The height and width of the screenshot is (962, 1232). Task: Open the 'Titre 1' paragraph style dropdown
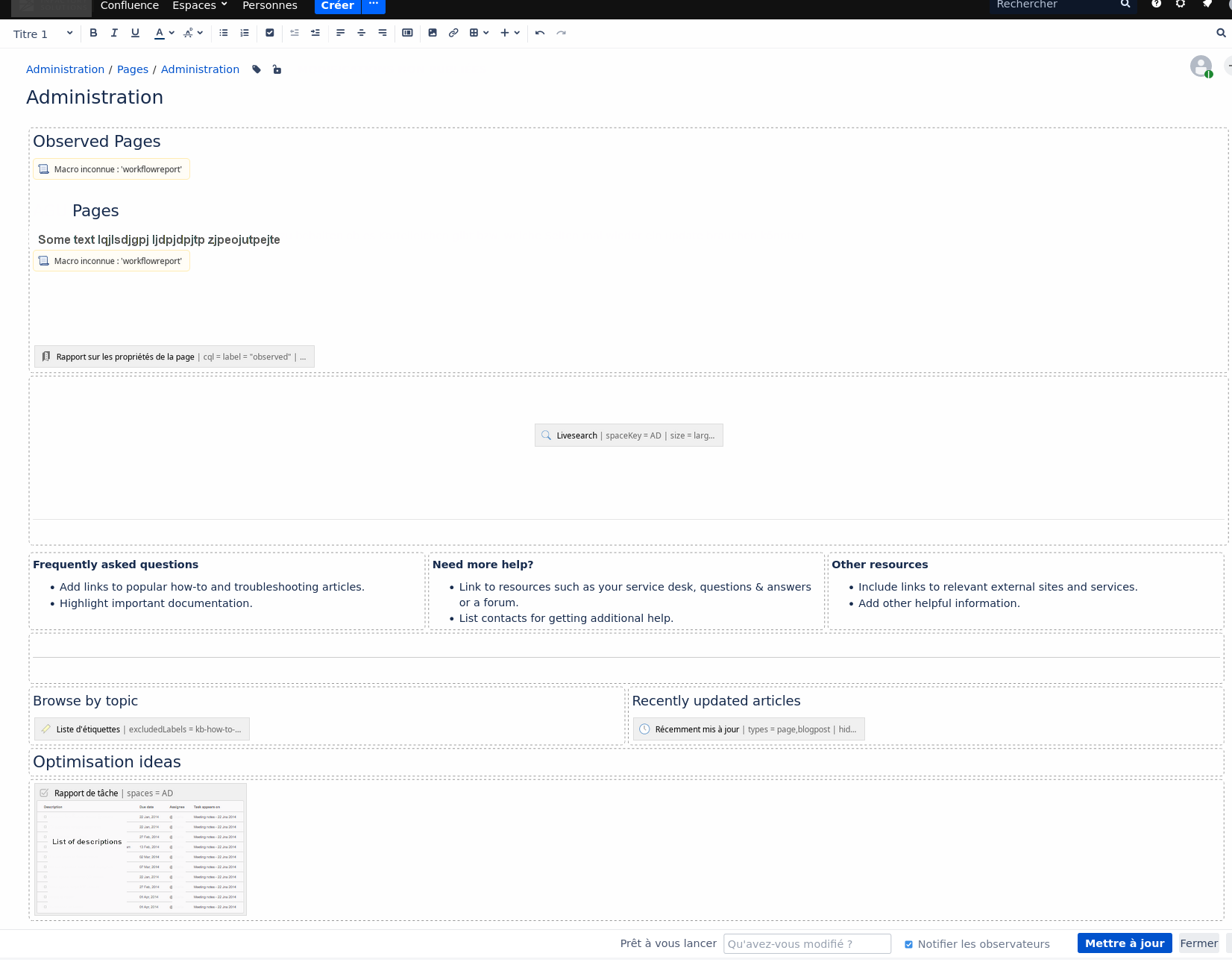click(43, 34)
